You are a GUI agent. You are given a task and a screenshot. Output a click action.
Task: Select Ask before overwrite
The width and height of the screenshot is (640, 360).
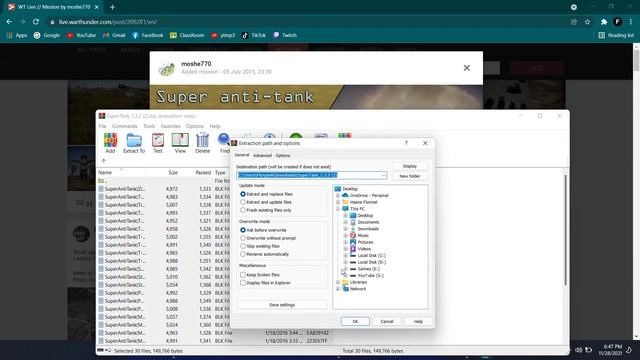point(263,230)
